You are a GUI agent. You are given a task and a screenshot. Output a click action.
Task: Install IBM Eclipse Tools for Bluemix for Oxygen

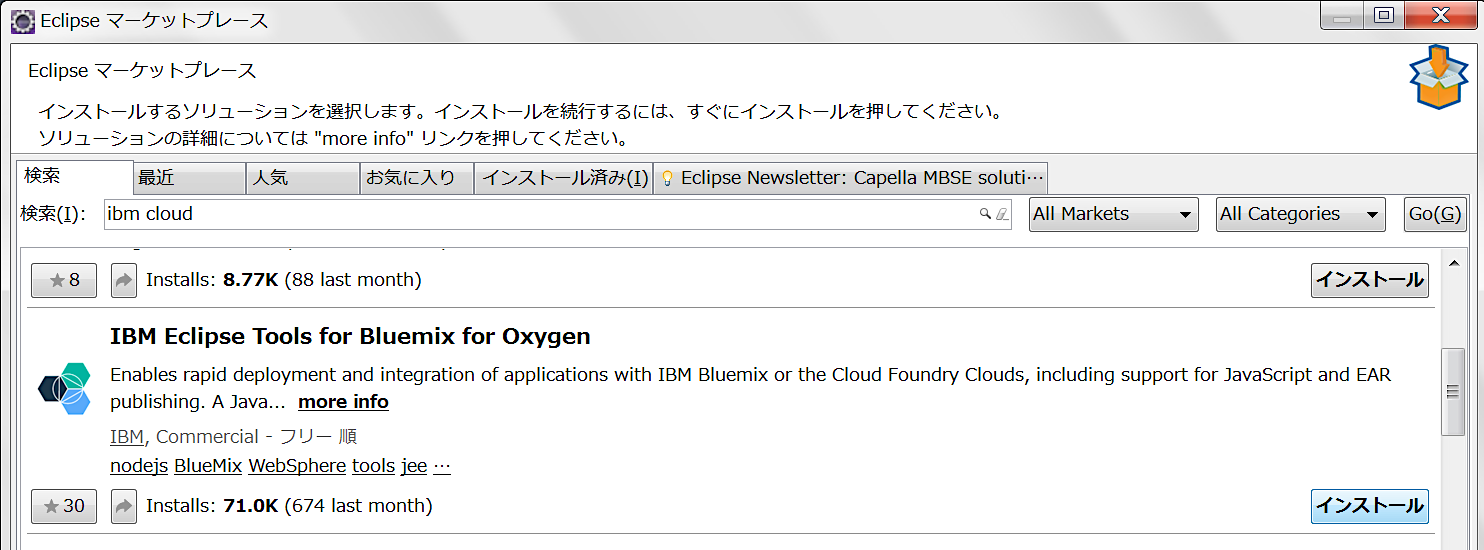click(x=1369, y=506)
